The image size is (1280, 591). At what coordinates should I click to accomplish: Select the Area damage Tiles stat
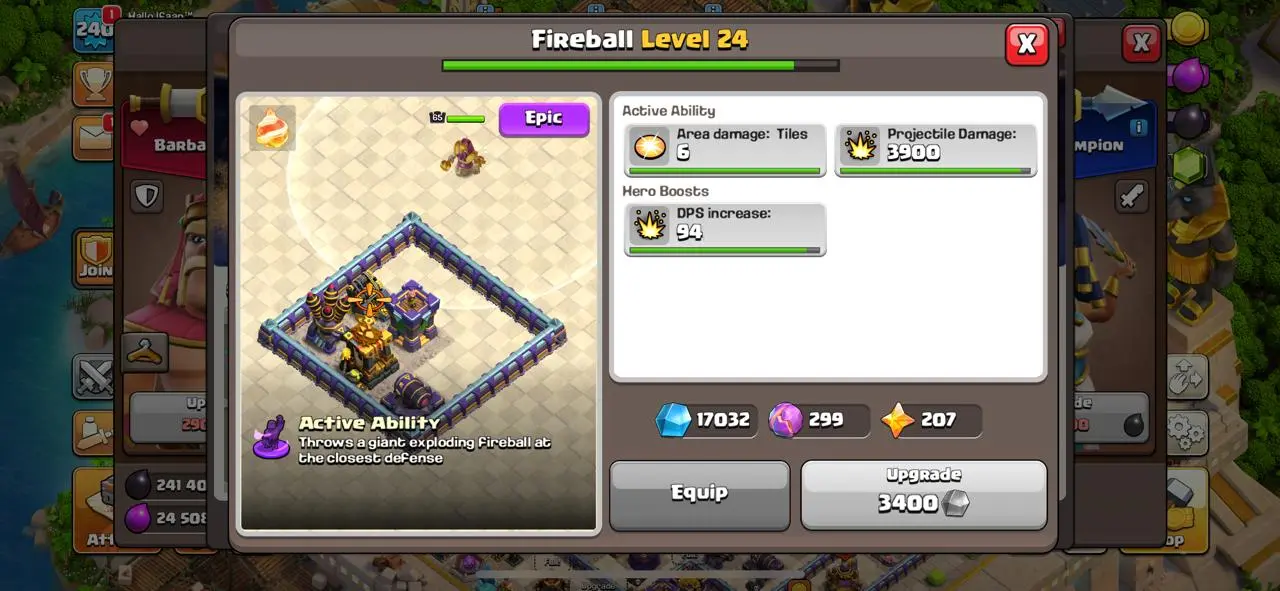(x=725, y=149)
